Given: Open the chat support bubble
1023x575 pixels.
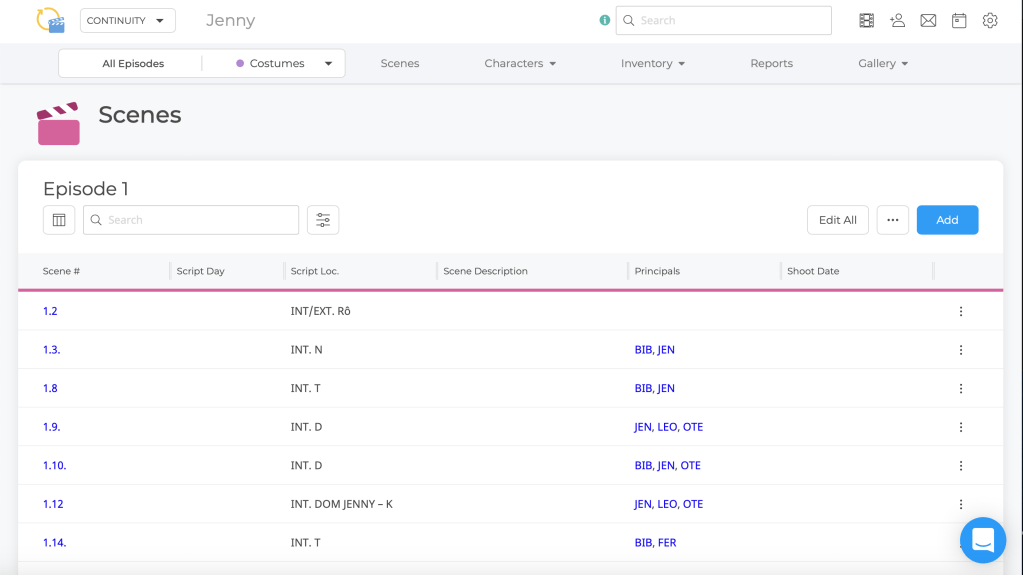Looking at the screenshot, I should point(982,540).
